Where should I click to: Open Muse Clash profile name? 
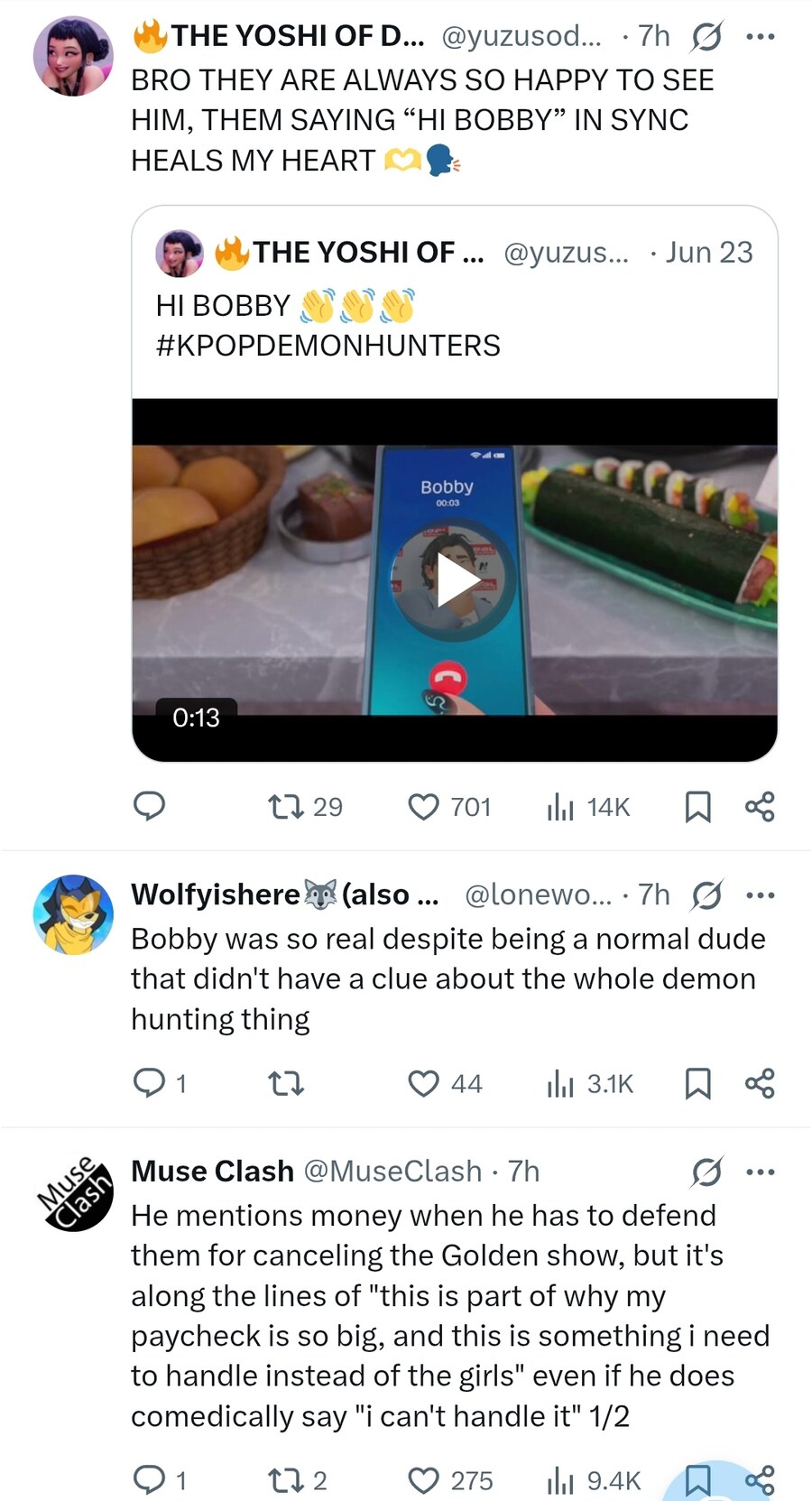[212, 1171]
